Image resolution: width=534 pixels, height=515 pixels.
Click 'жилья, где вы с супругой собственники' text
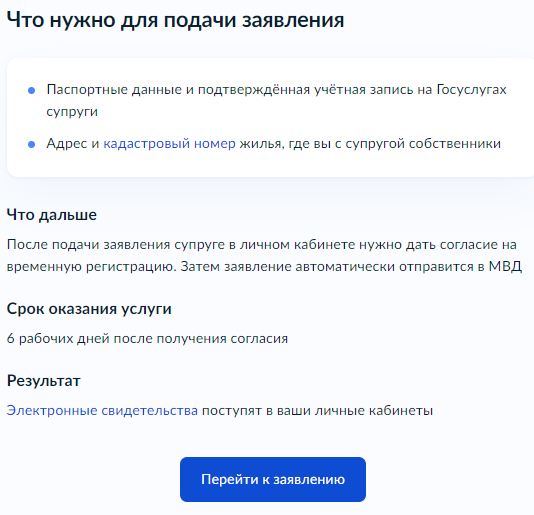pyautogui.click(x=370, y=143)
